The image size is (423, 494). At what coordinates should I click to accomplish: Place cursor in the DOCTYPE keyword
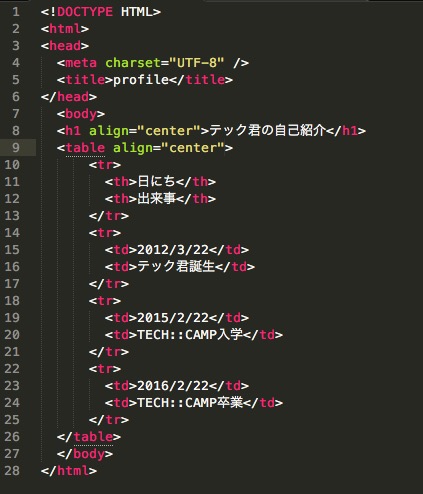click(85, 12)
